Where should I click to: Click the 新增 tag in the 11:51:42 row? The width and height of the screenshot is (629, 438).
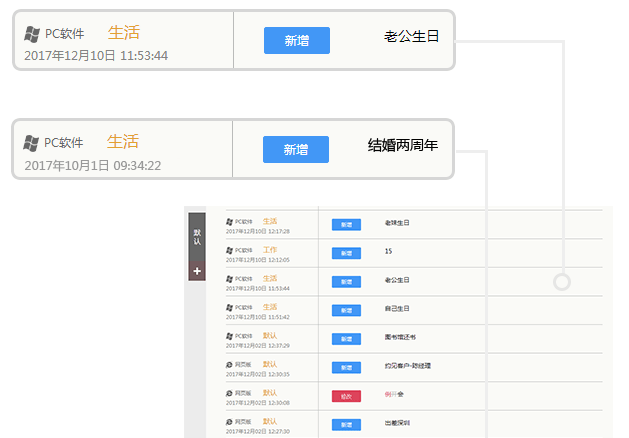coord(346,310)
